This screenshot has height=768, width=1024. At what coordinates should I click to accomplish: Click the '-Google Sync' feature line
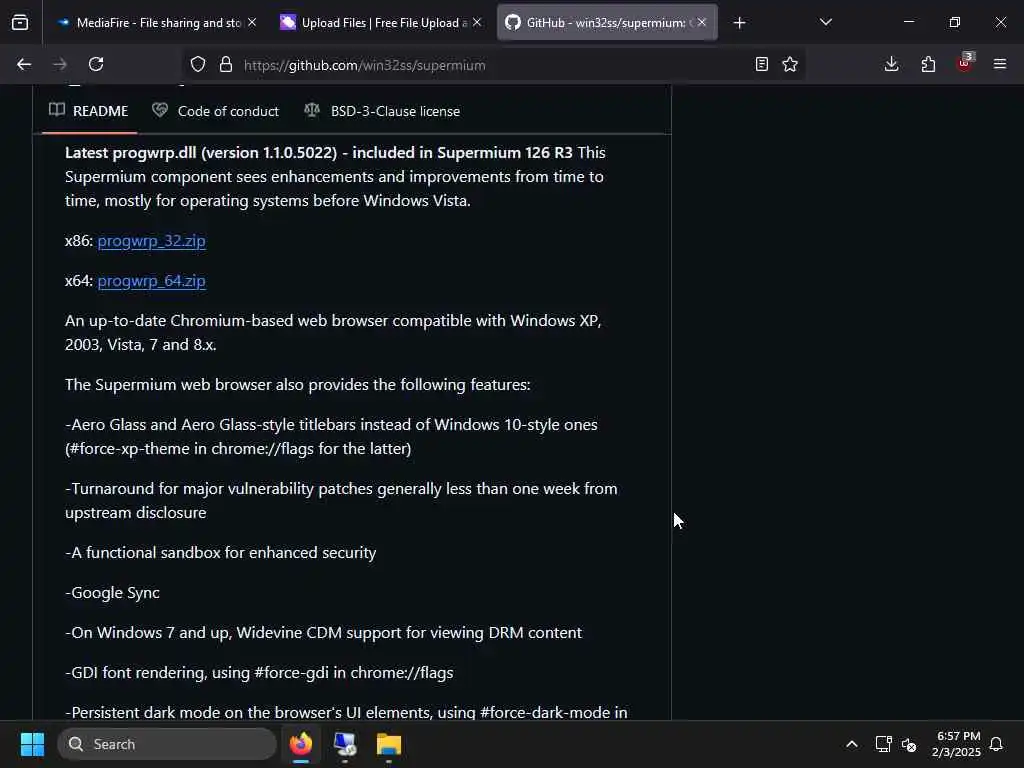tap(112, 593)
